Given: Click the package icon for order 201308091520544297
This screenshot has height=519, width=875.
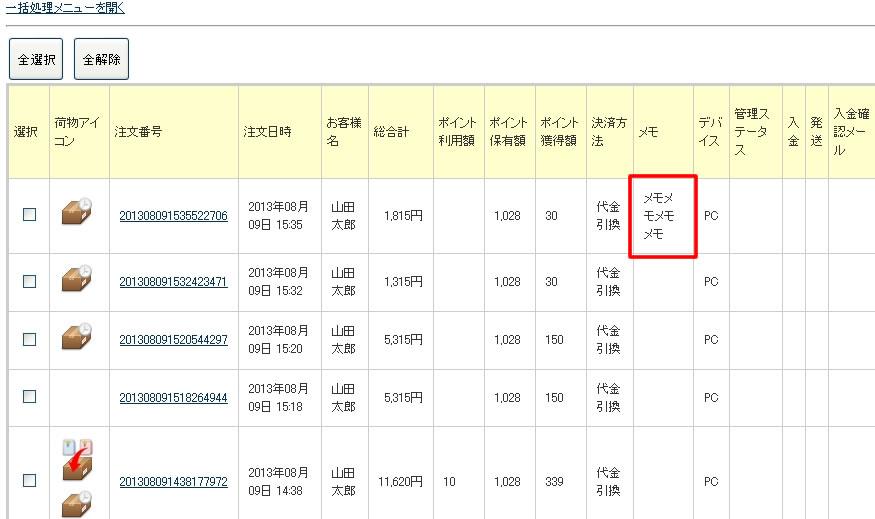Looking at the screenshot, I should coord(77,337).
